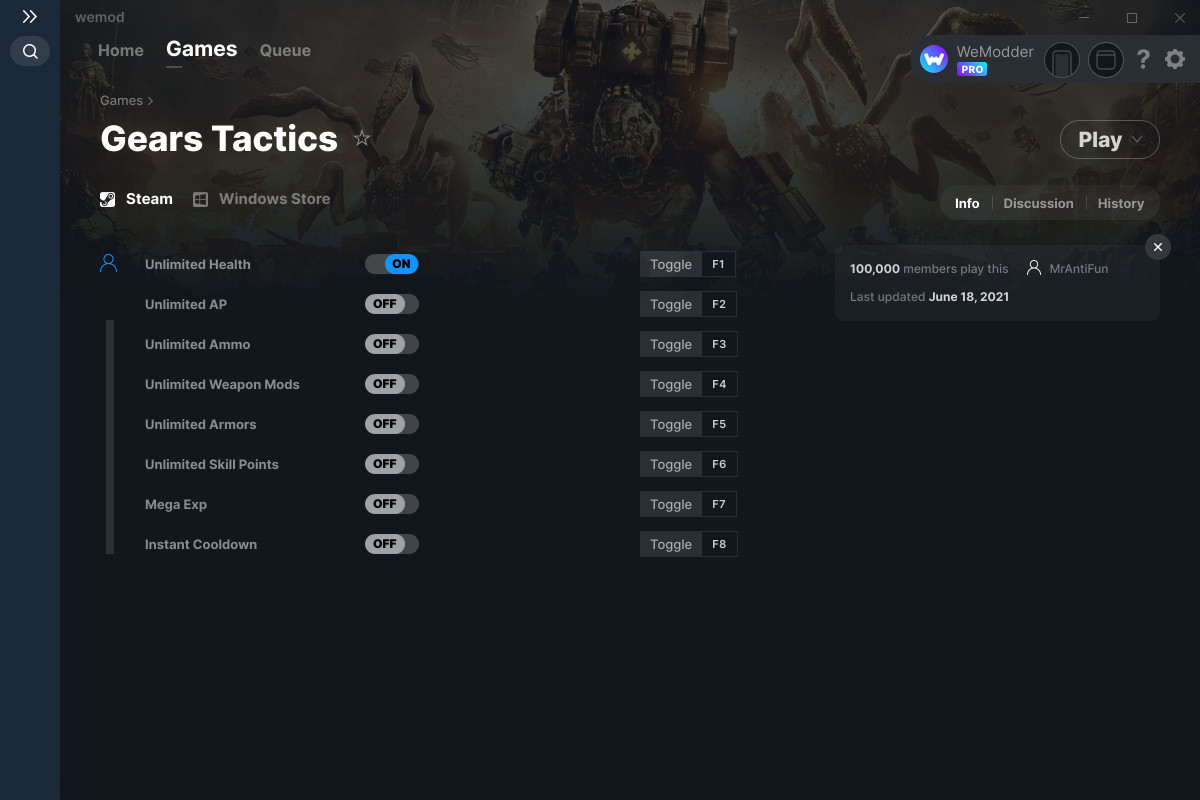Select the player category icon beside cheats
The image size is (1200, 800).
pos(109,264)
